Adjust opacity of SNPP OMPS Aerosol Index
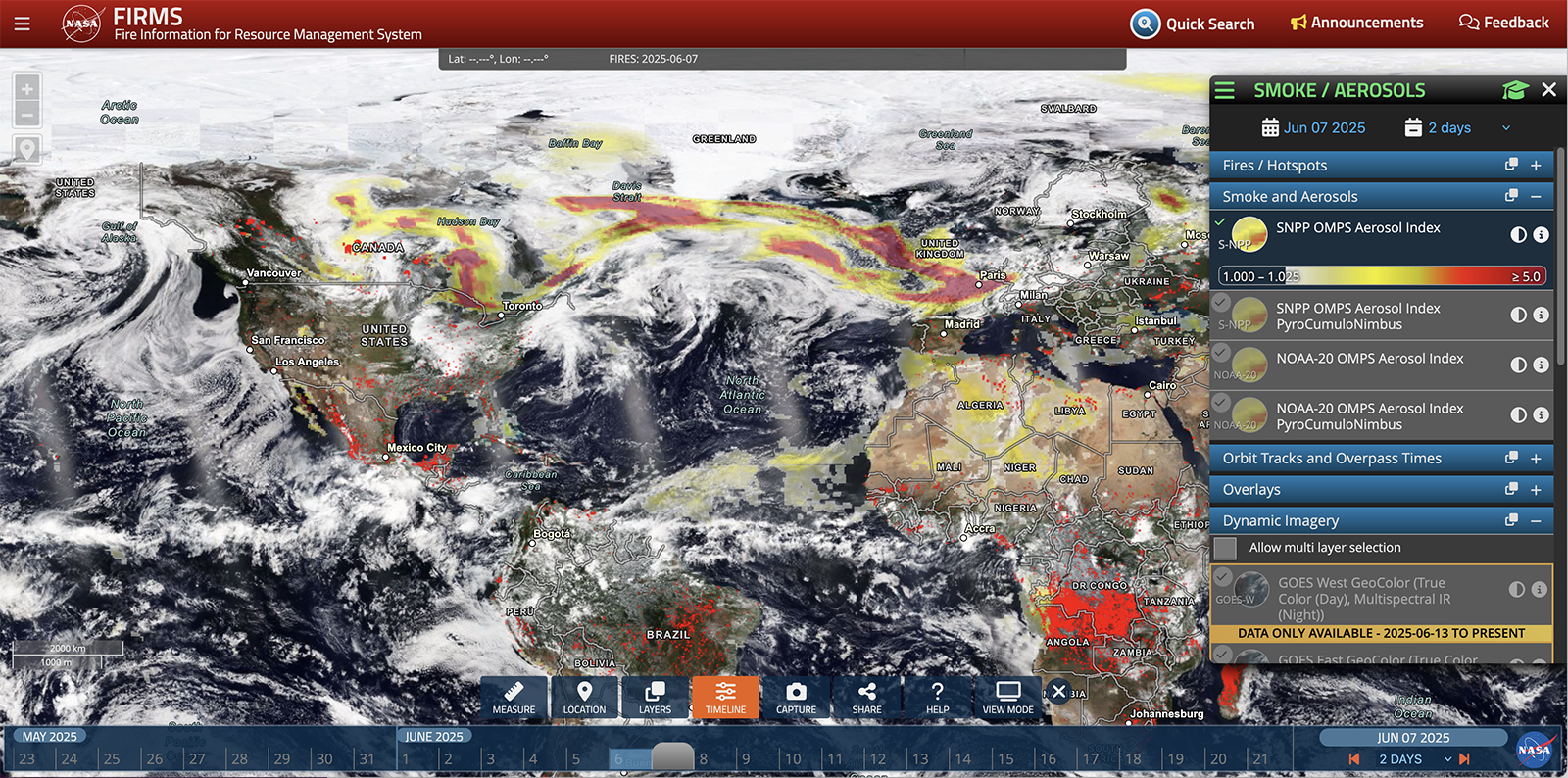 pos(1518,235)
